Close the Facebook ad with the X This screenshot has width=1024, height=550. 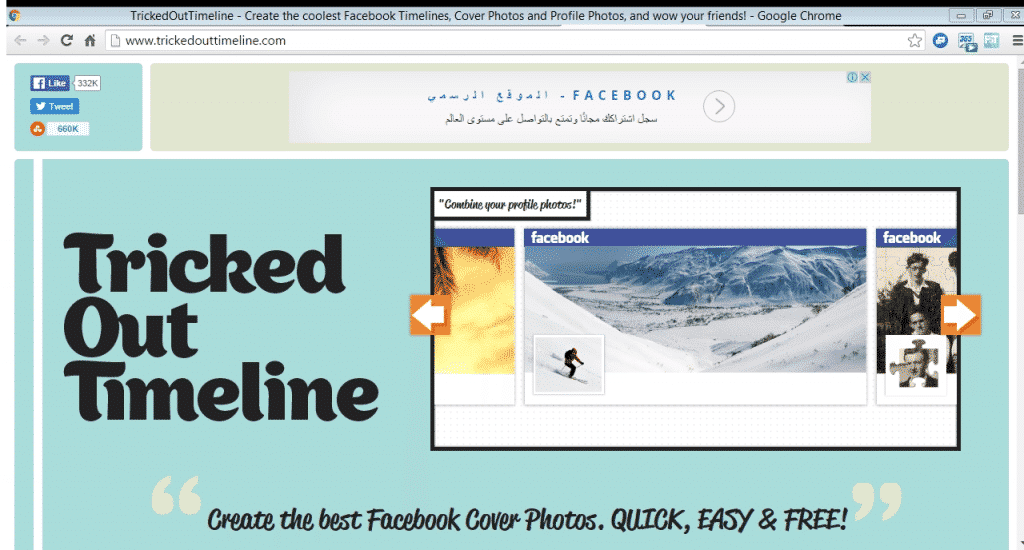[865, 77]
